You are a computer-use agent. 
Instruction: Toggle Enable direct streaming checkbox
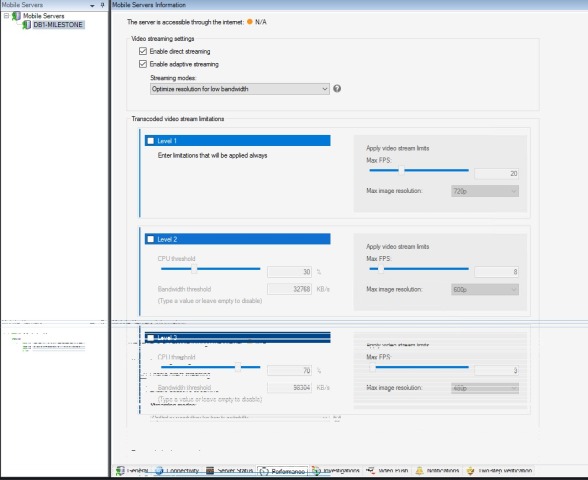point(142,51)
